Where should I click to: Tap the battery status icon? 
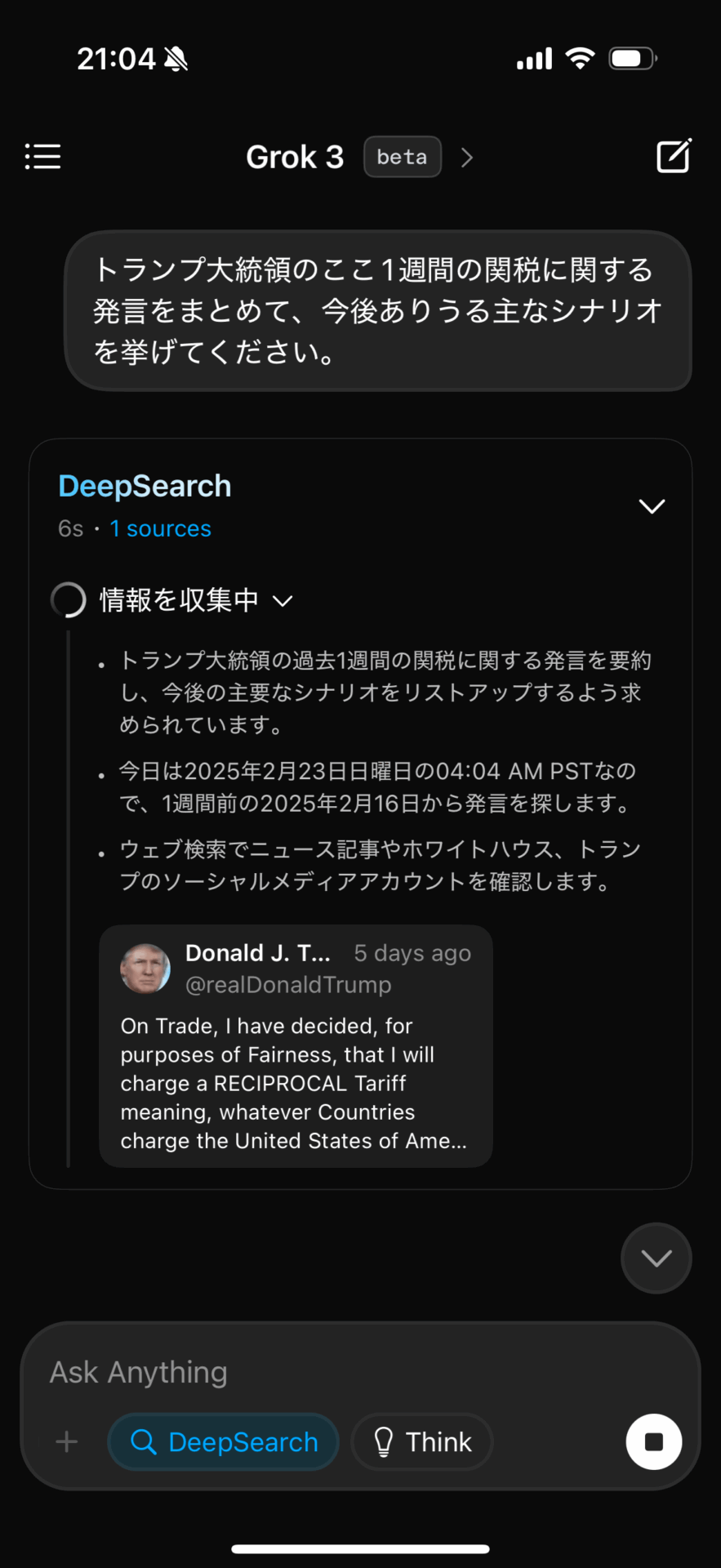632,59
